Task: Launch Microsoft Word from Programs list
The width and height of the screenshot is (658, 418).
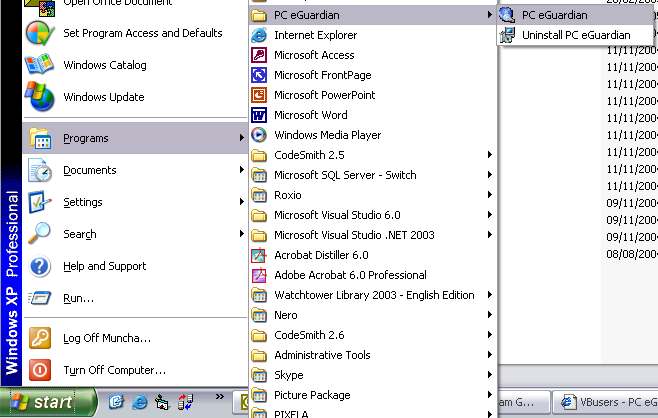Action: tap(310, 115)
